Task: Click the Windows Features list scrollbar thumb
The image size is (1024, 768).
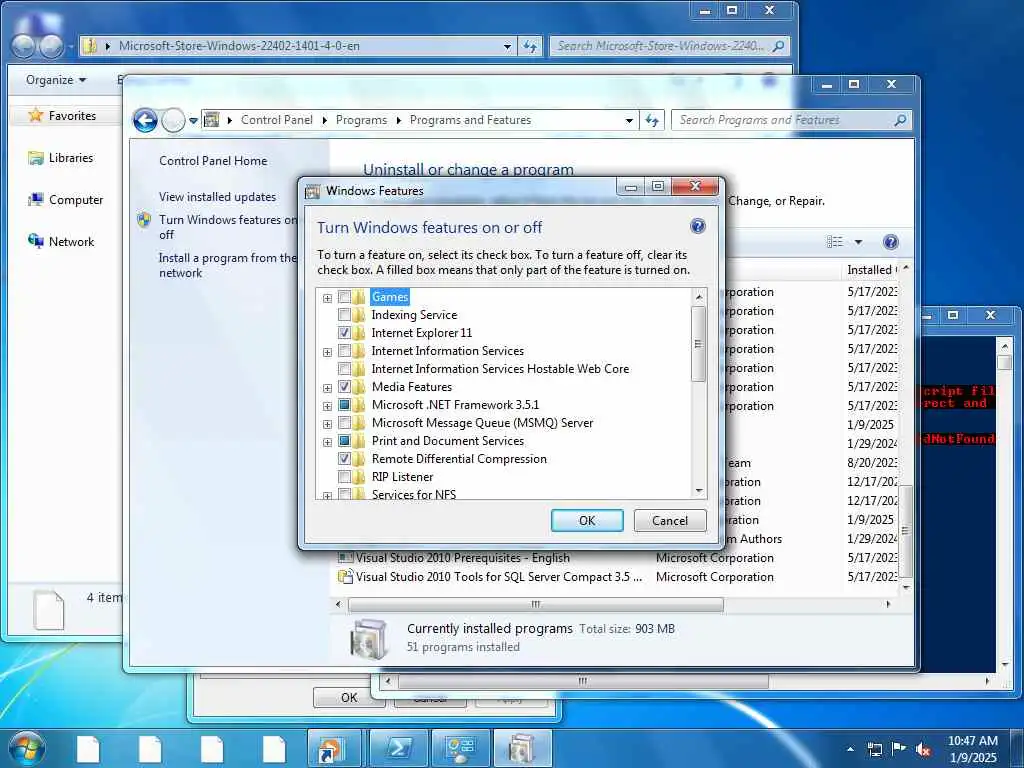Action: click(x=698, y=344)
